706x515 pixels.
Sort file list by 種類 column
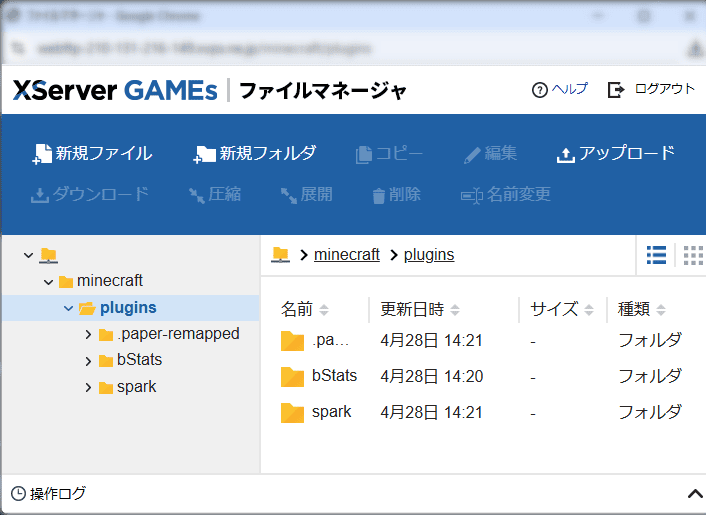(x=642, y=309)
